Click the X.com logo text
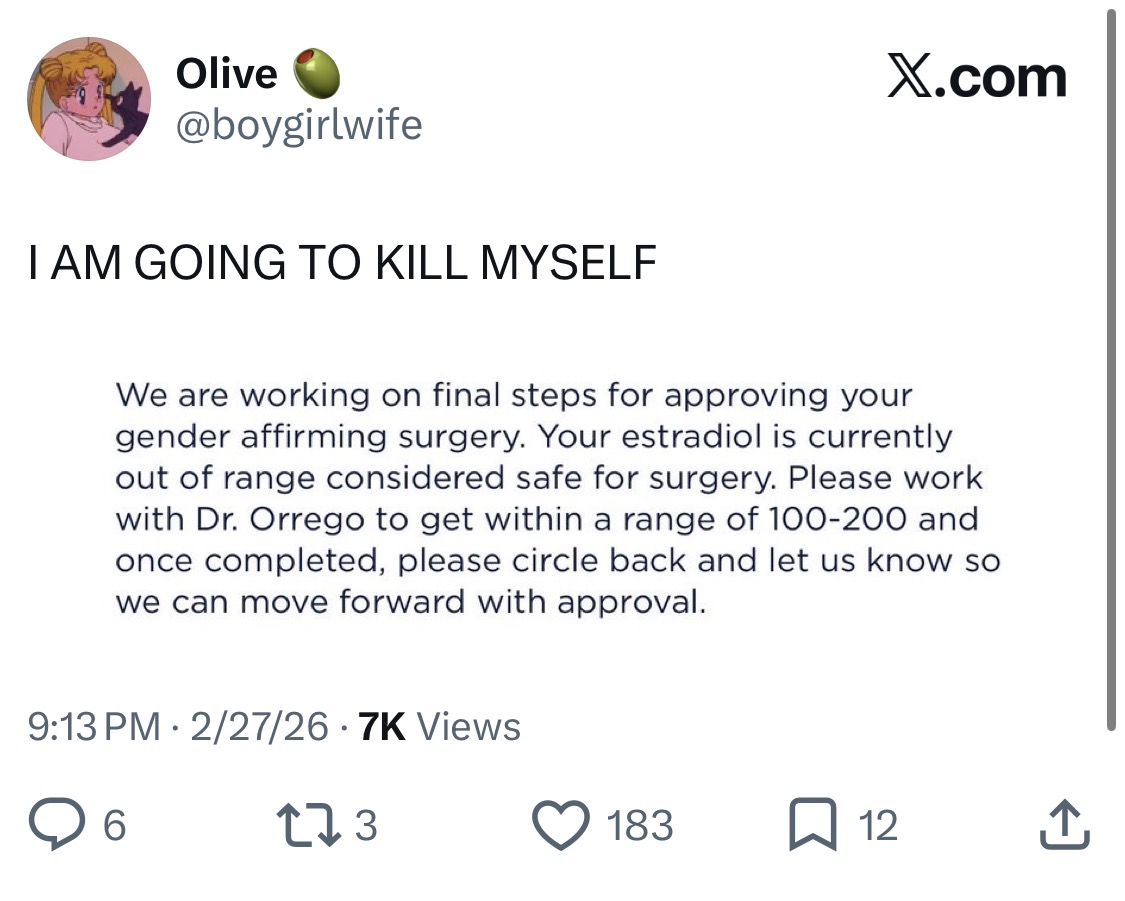 pyautogui.click(x=976, y=75)
